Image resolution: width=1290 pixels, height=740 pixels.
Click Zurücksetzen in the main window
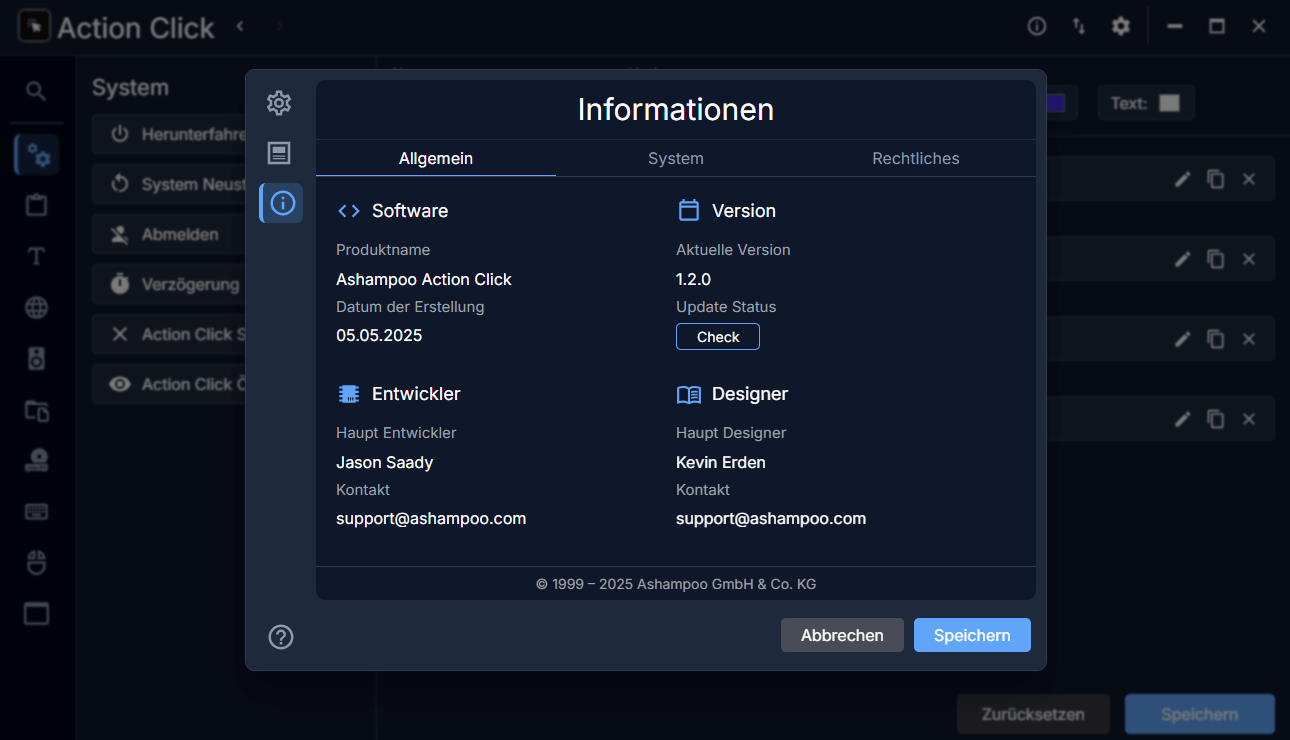1033,714
